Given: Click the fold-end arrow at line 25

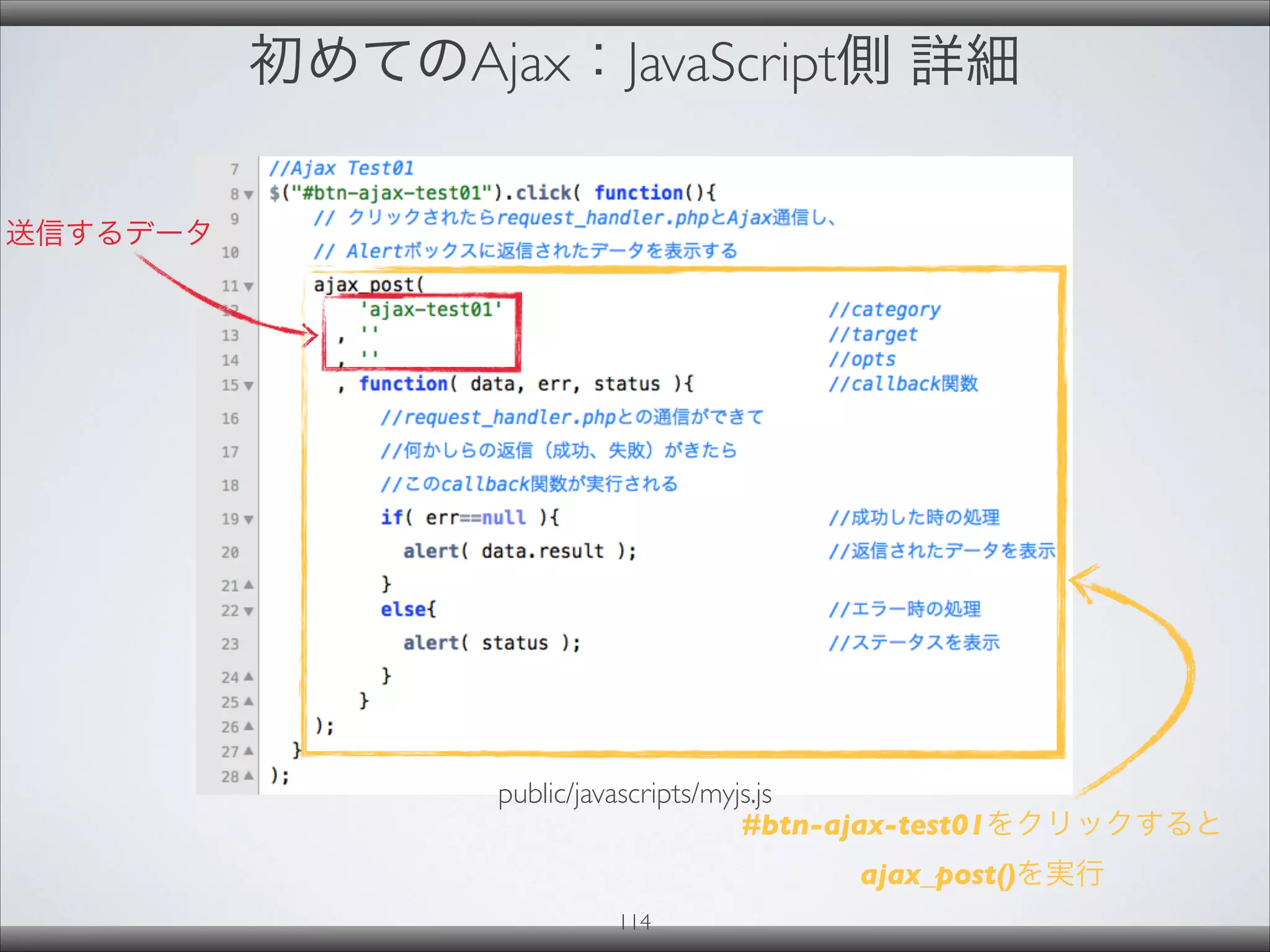Looking at the screenshot, I should (249, 701).
